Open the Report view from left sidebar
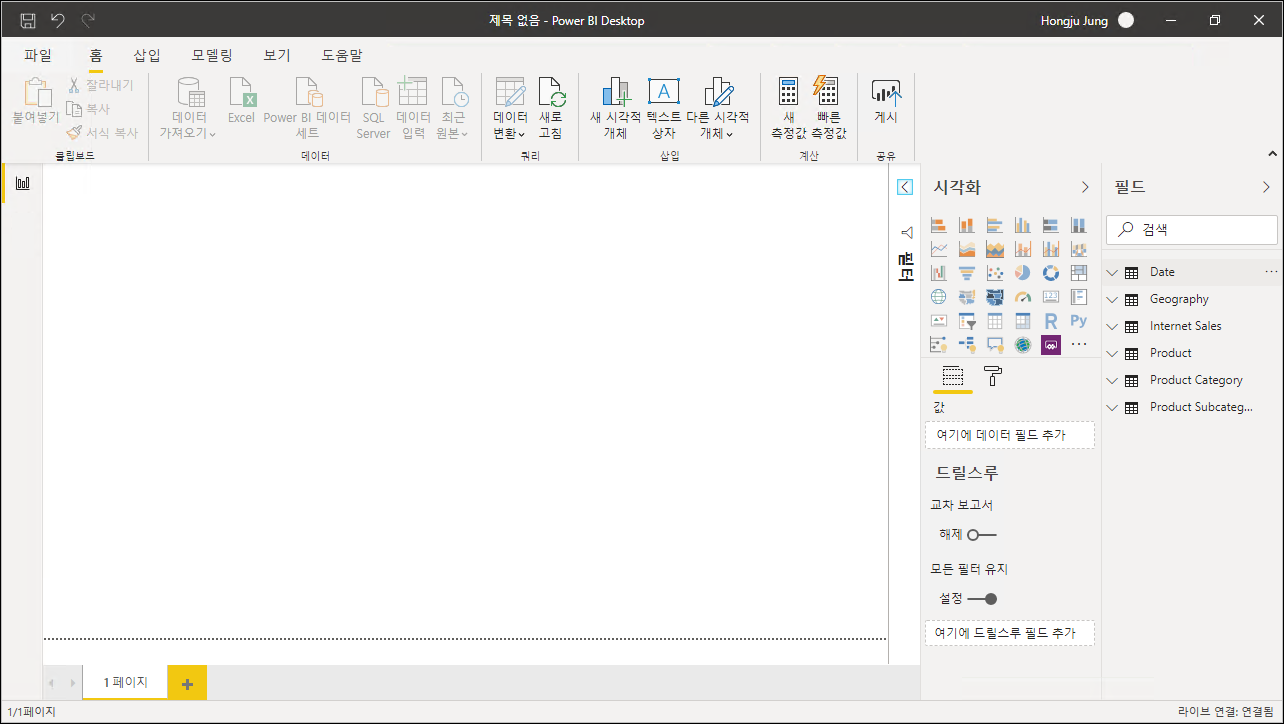Image resolution: width=1284 pixels, height=724 pixels. click(x=22, y=183)
